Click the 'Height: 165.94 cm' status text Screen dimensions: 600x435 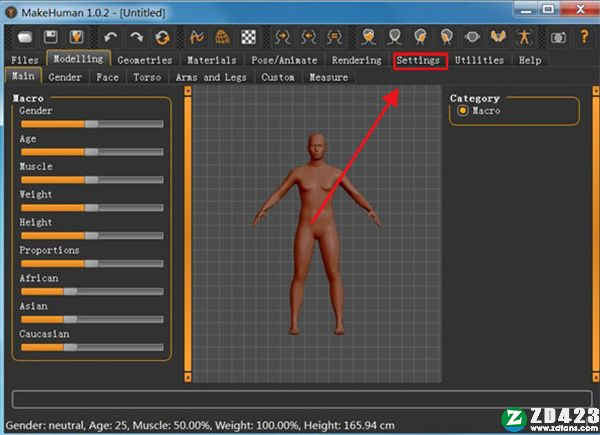point(349,425)
